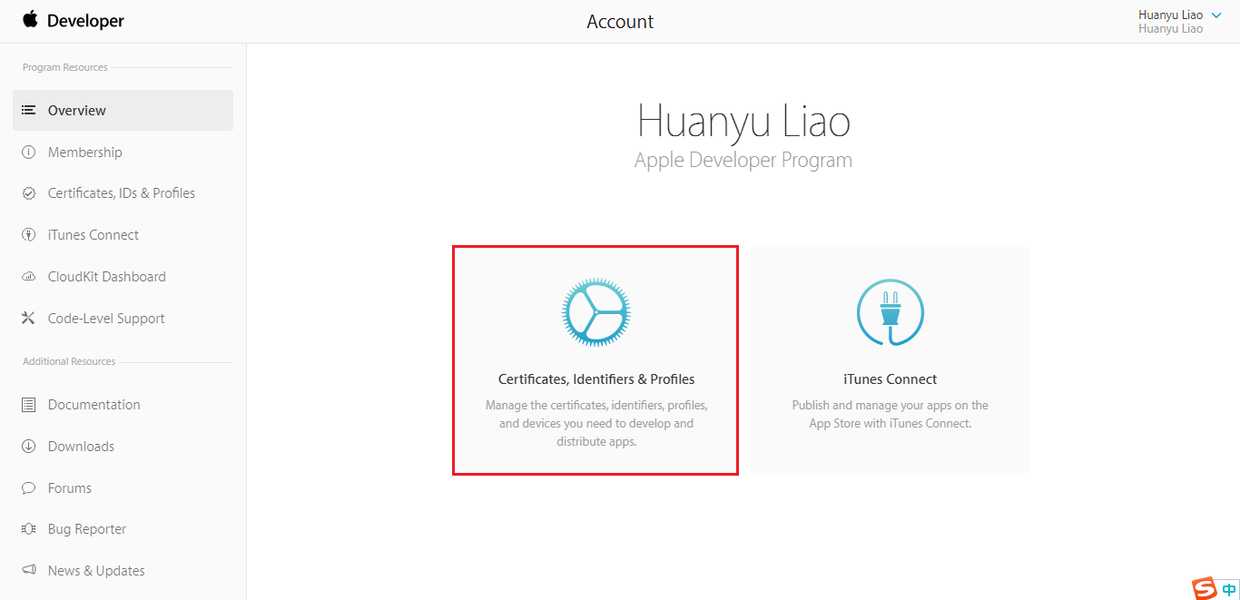Click the Downloads arrow icon

(x=28, y=446)
